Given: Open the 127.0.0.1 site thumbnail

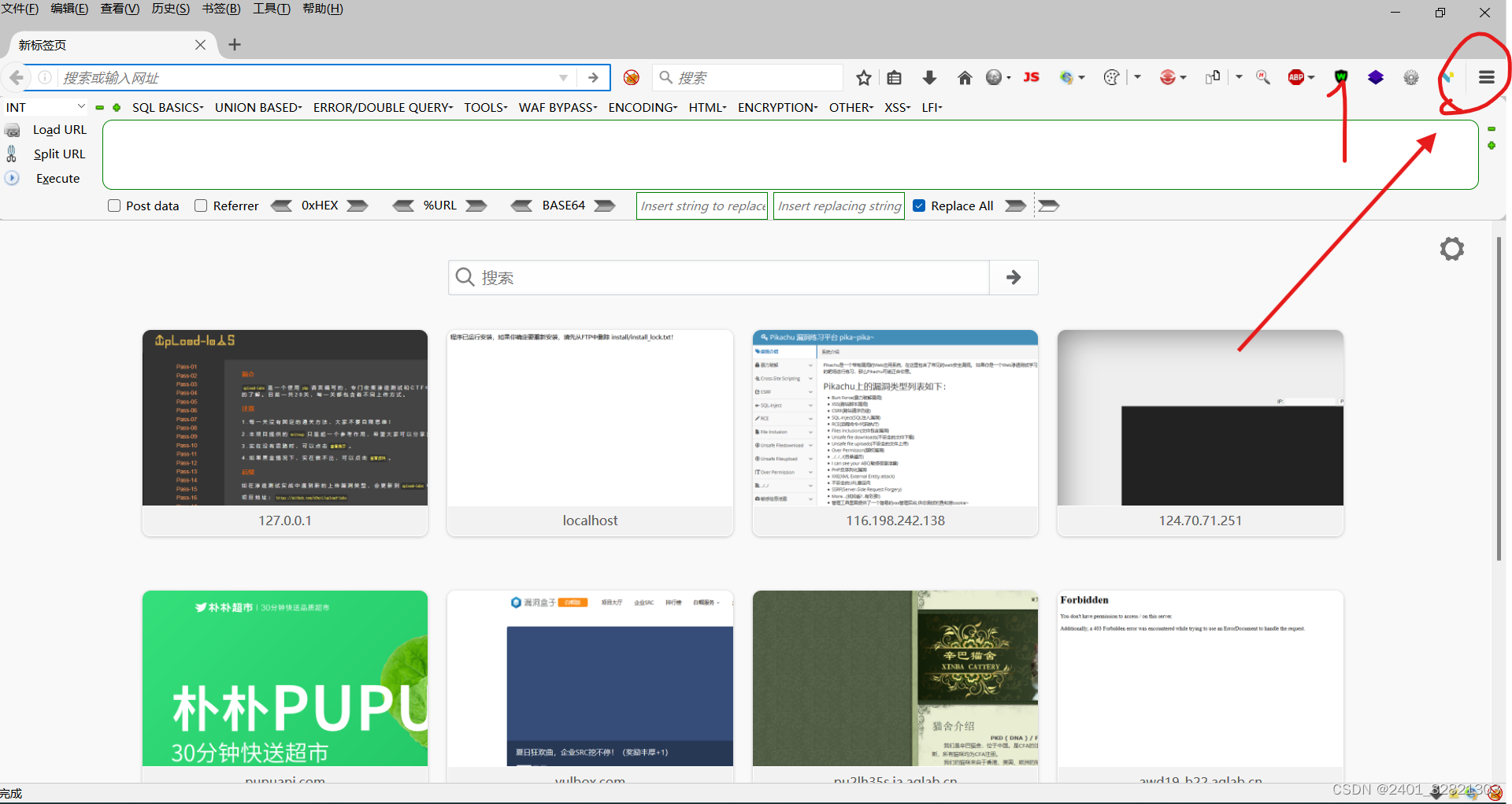Looking at the screenshot, I should [285, 433].
